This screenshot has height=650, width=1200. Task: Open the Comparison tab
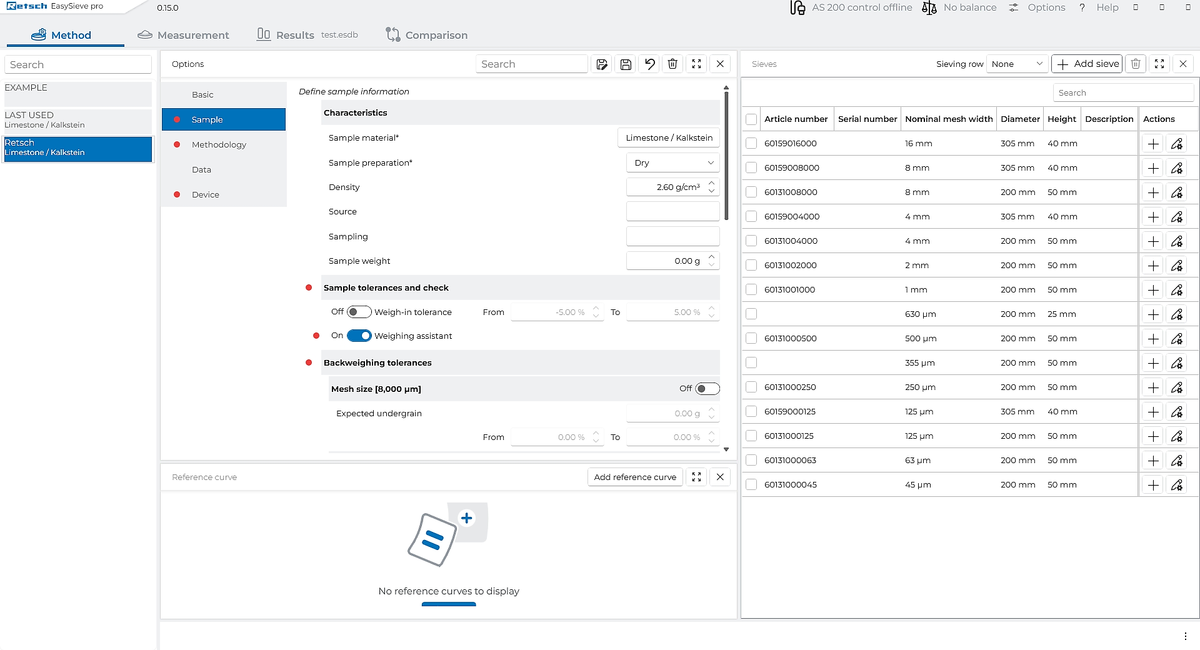pyautogui.click(x=426, y=35)
